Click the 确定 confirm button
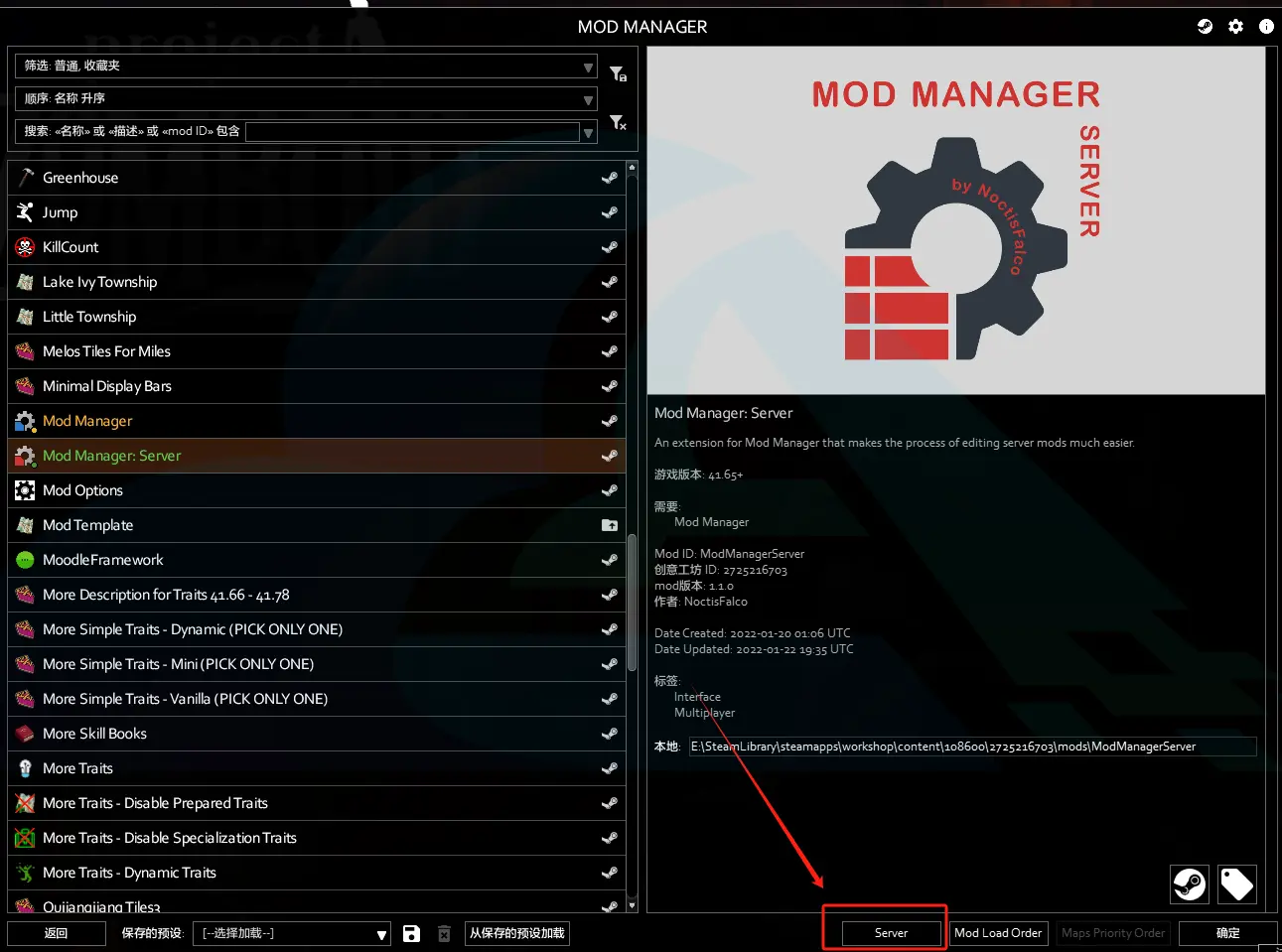This screenshot has width=1282, height=952. 1228,933
